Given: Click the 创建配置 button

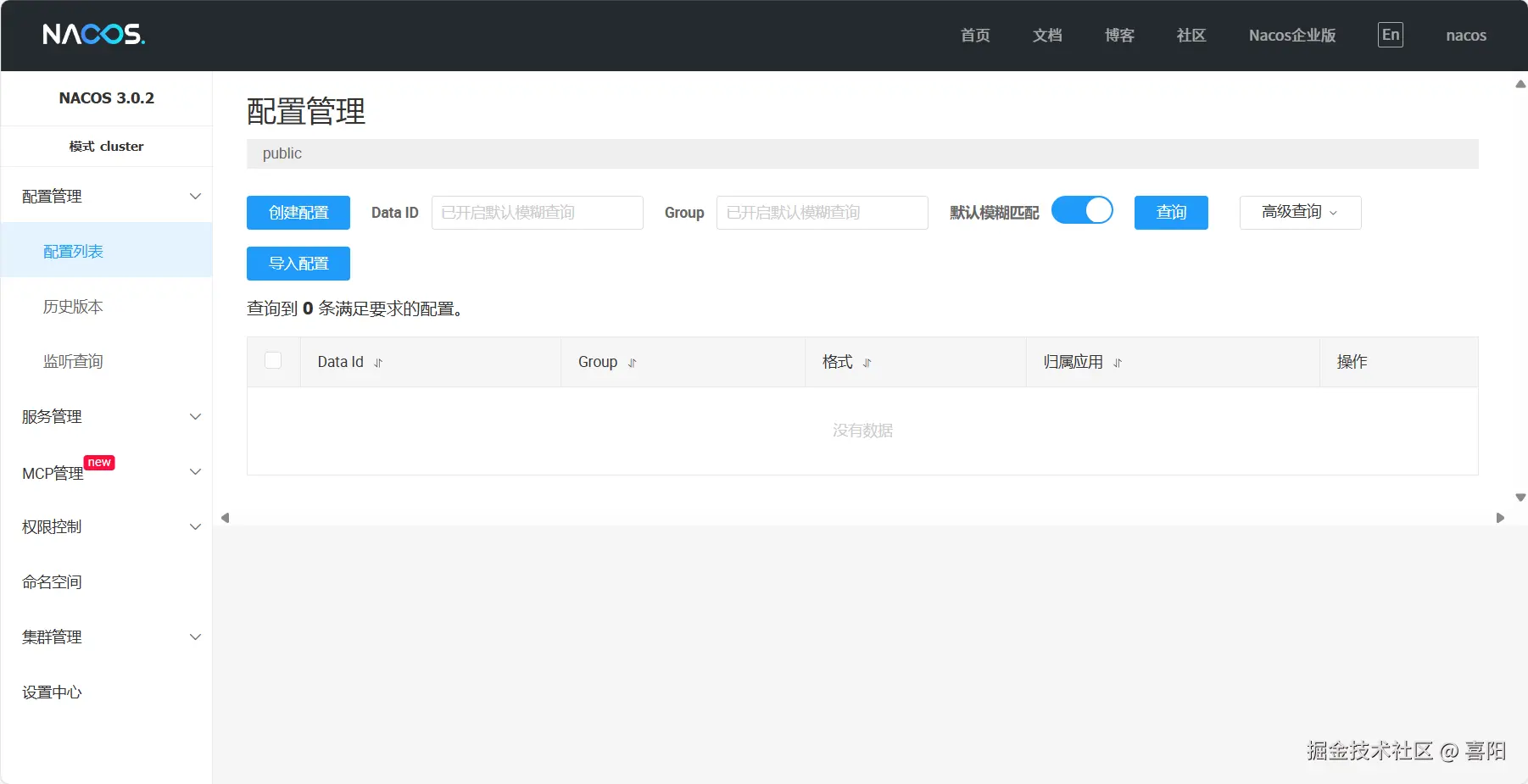Looking at the screenshot, I should [298, 212].
